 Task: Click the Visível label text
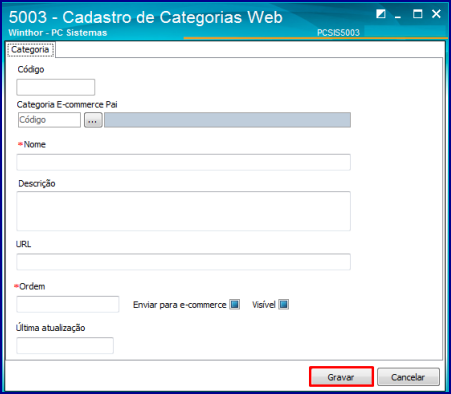tap(264, 305)
